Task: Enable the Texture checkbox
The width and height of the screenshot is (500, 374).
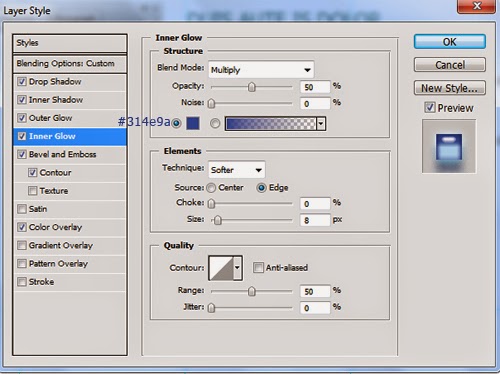Action: click(x=33, y=191)
